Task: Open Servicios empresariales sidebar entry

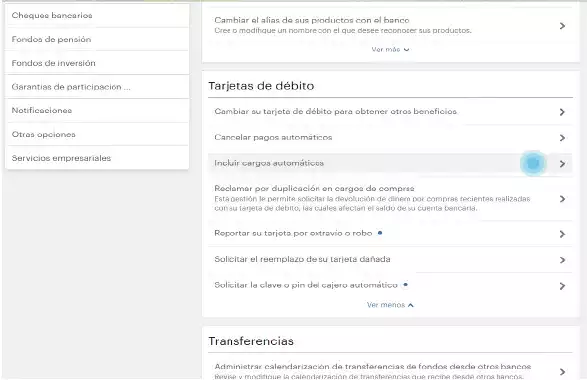Action: point(97,158)
